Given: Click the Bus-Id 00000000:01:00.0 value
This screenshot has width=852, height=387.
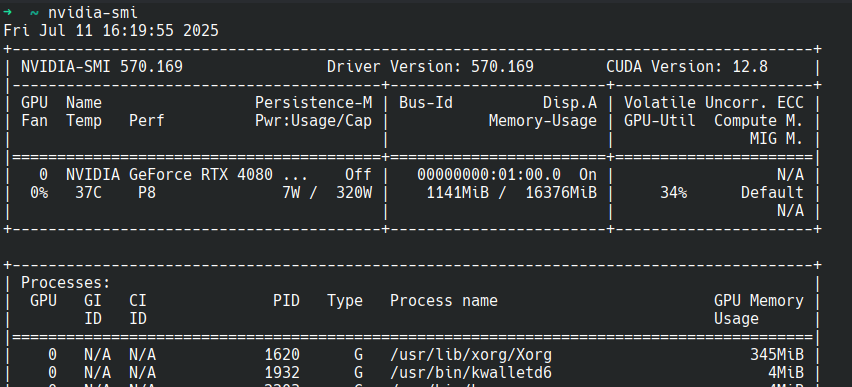Looking at the screenshot, I should point(489,174).
